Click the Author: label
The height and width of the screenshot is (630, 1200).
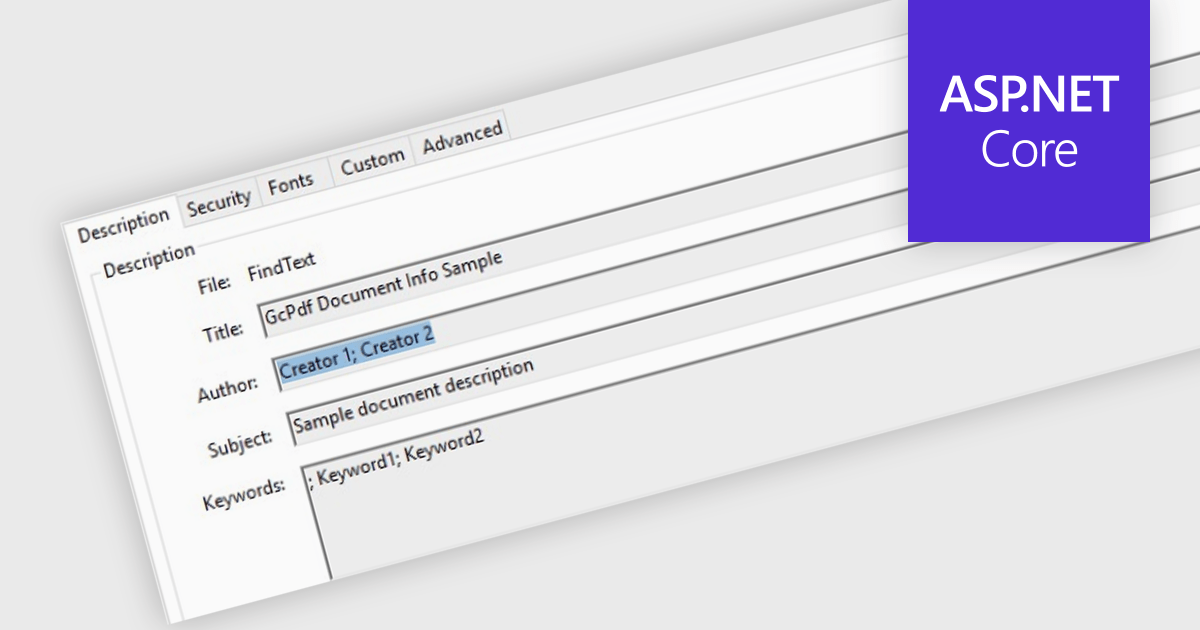tap(230, 387)
